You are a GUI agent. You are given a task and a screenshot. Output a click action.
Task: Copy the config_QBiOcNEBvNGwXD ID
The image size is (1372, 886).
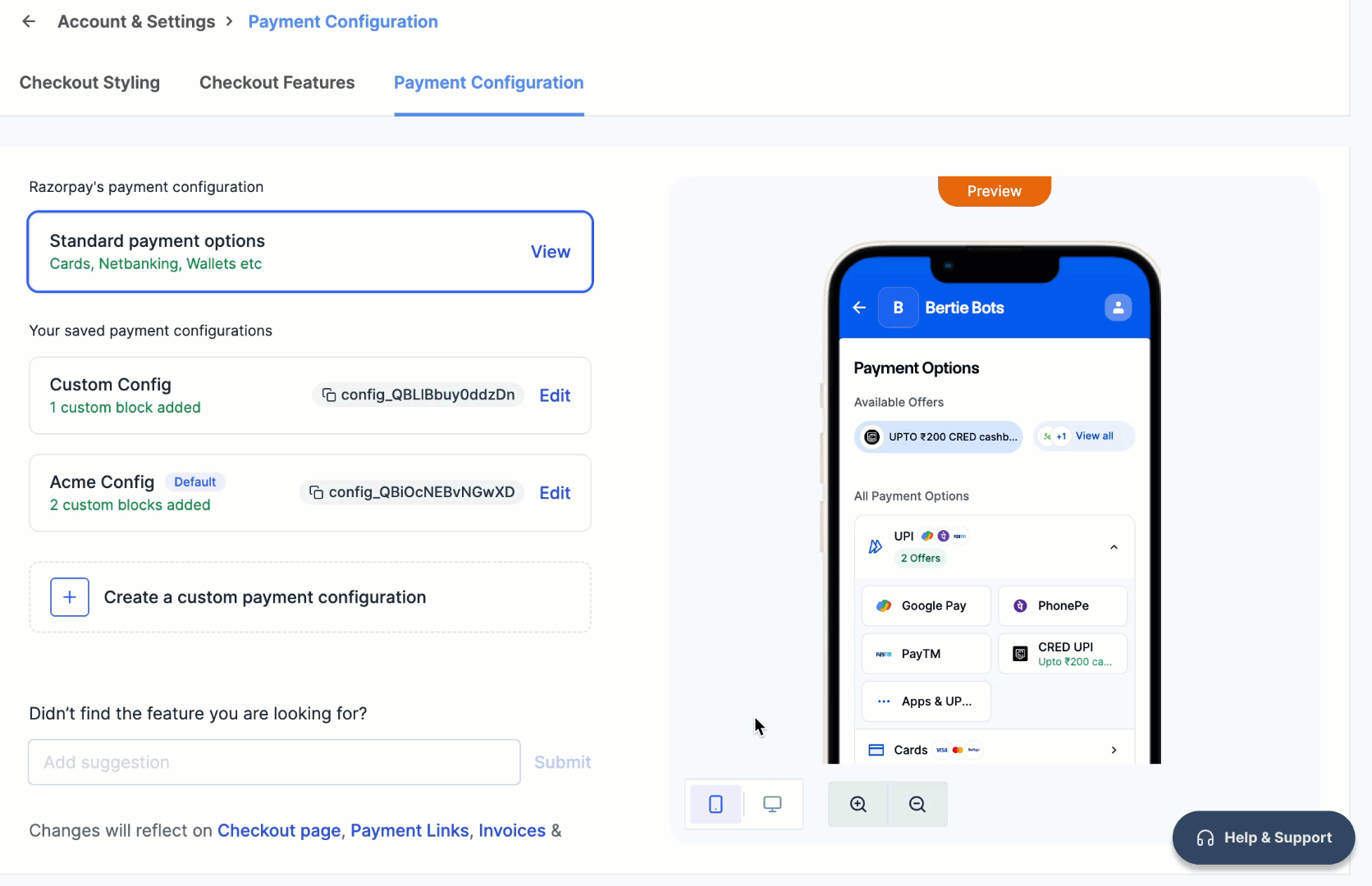(x=317, y=493)
